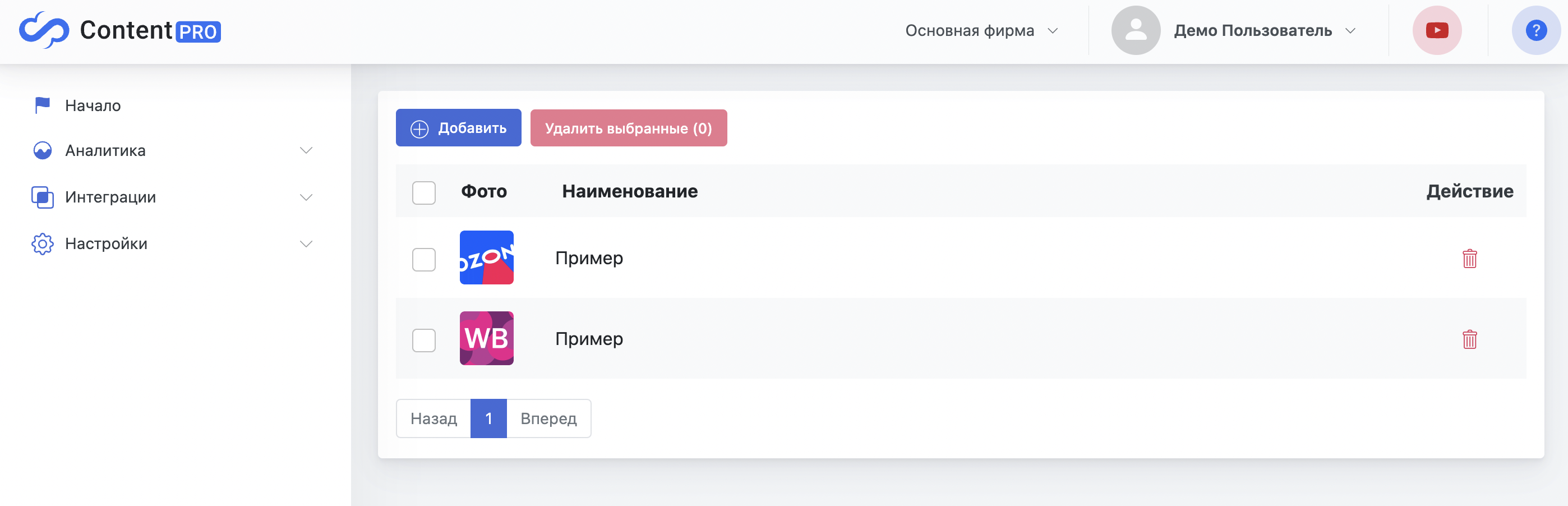
Task: Select page 1 in pagination
Action: coord(489,418)
